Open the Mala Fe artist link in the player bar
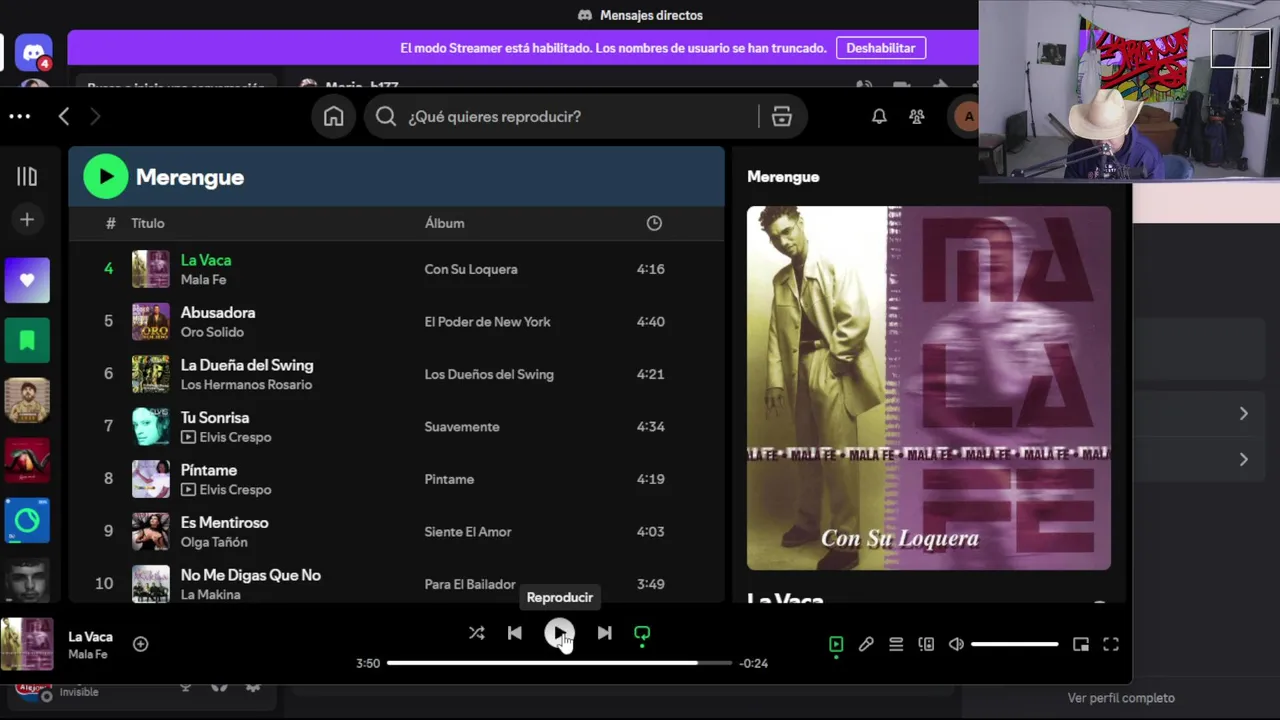This screenshot has width=1280, height=720. (x=88, y=654)
